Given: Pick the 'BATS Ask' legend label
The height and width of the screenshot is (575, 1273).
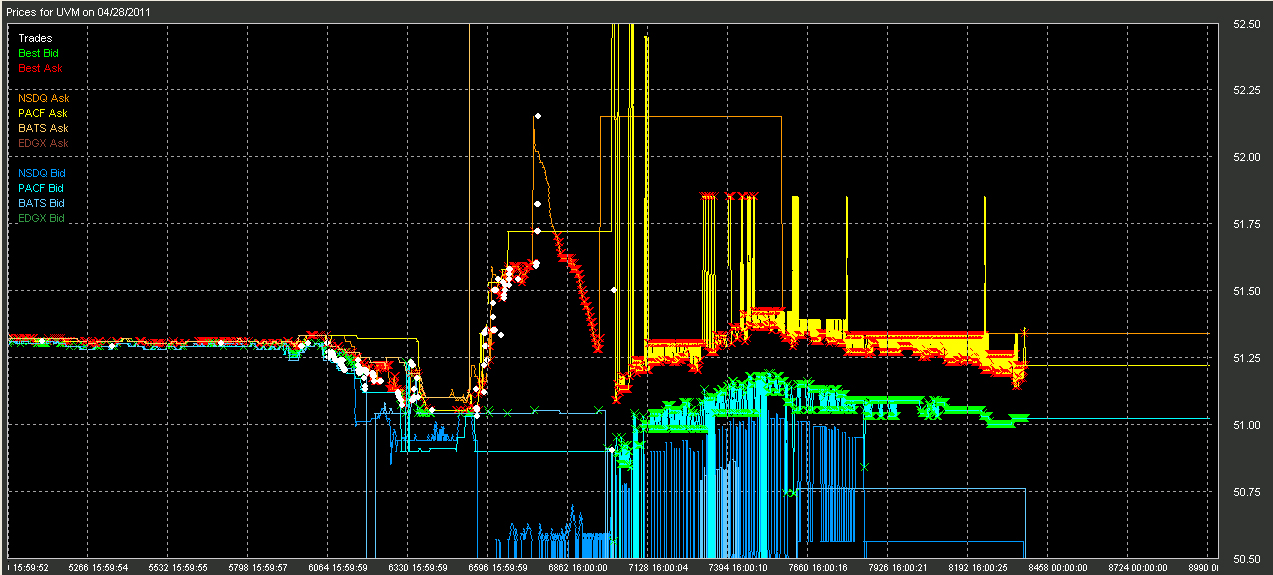Looking at the screenshot, I should (x=43, y=128).
